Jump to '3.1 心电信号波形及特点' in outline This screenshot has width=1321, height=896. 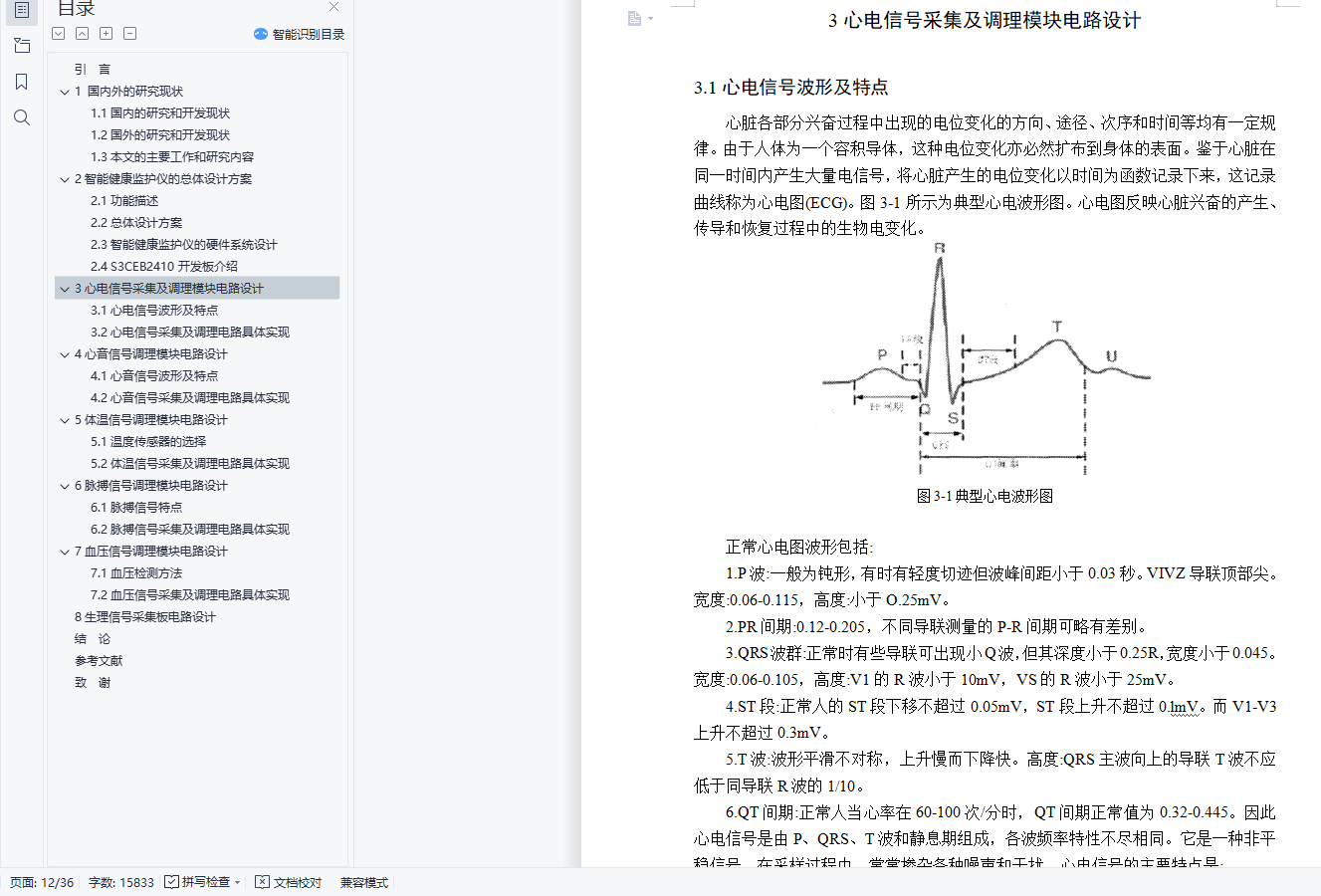tap(154, 311)
